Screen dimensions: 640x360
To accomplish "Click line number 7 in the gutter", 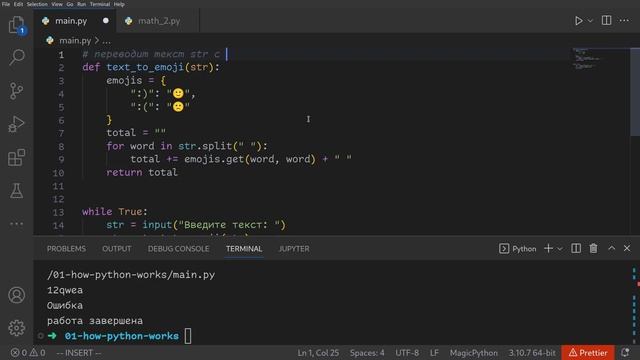I will click(61, 133).
